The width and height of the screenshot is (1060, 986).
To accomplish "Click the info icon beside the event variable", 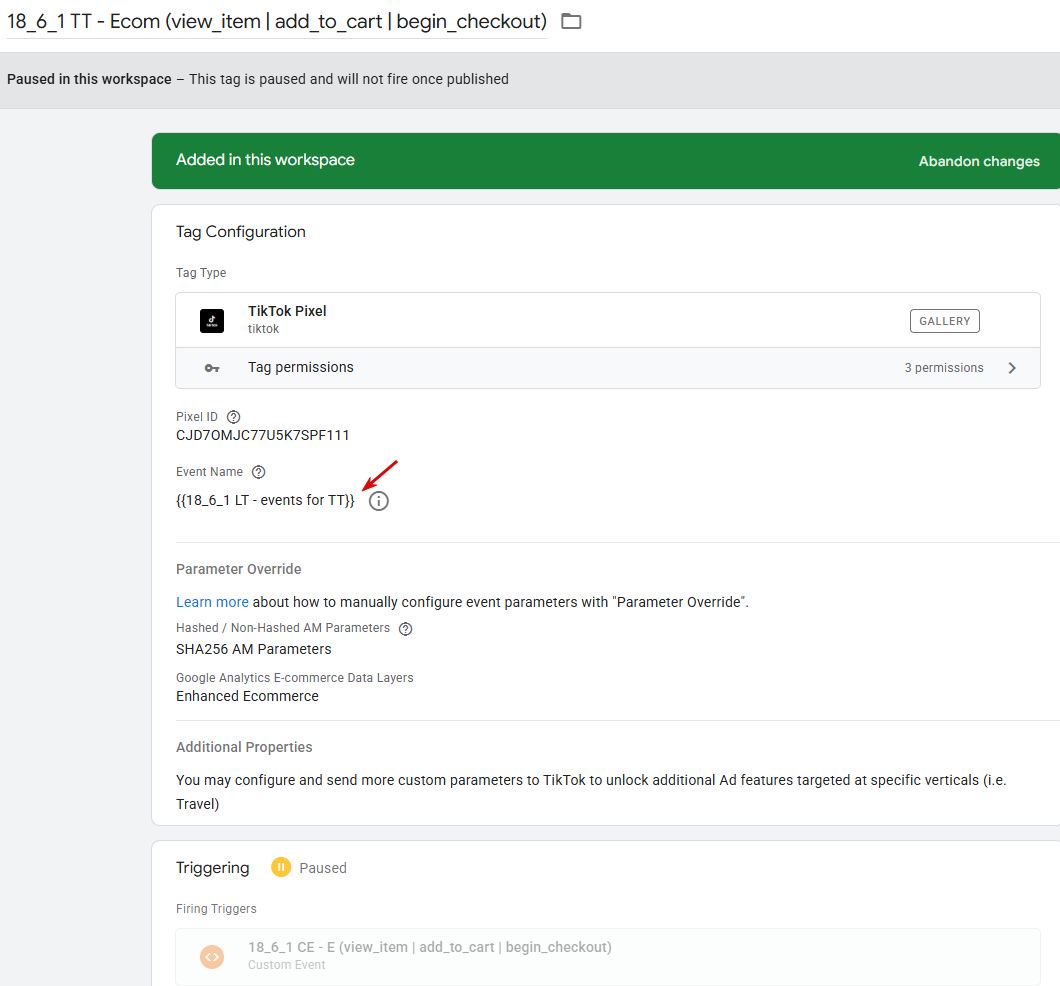I will click(x=378, y=501).
